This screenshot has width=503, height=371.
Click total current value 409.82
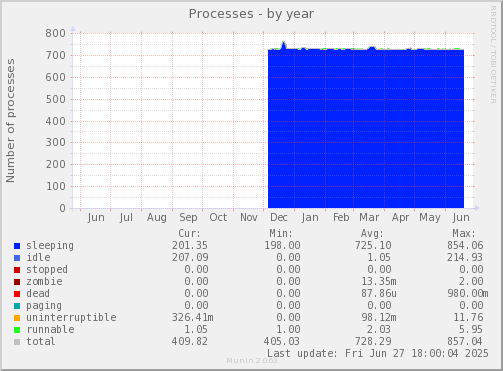point(190,341)
